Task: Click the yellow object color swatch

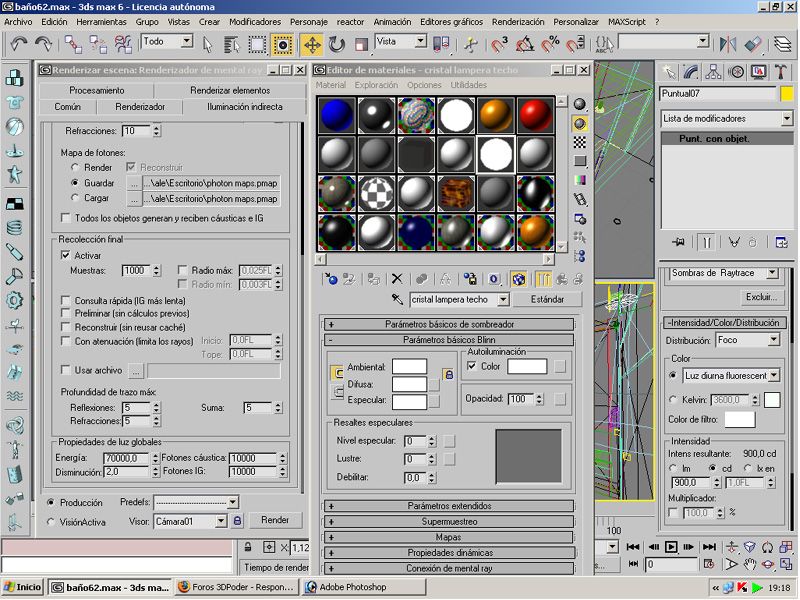Action: 786,94
